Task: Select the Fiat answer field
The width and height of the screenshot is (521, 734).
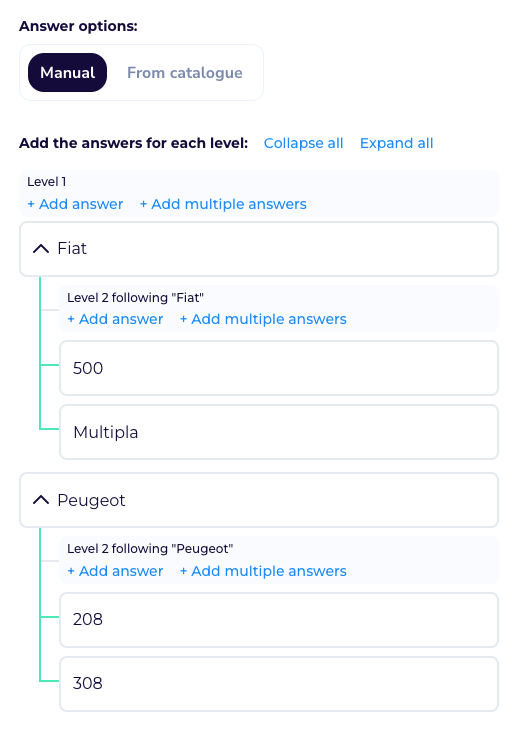Action: [259, 249]
